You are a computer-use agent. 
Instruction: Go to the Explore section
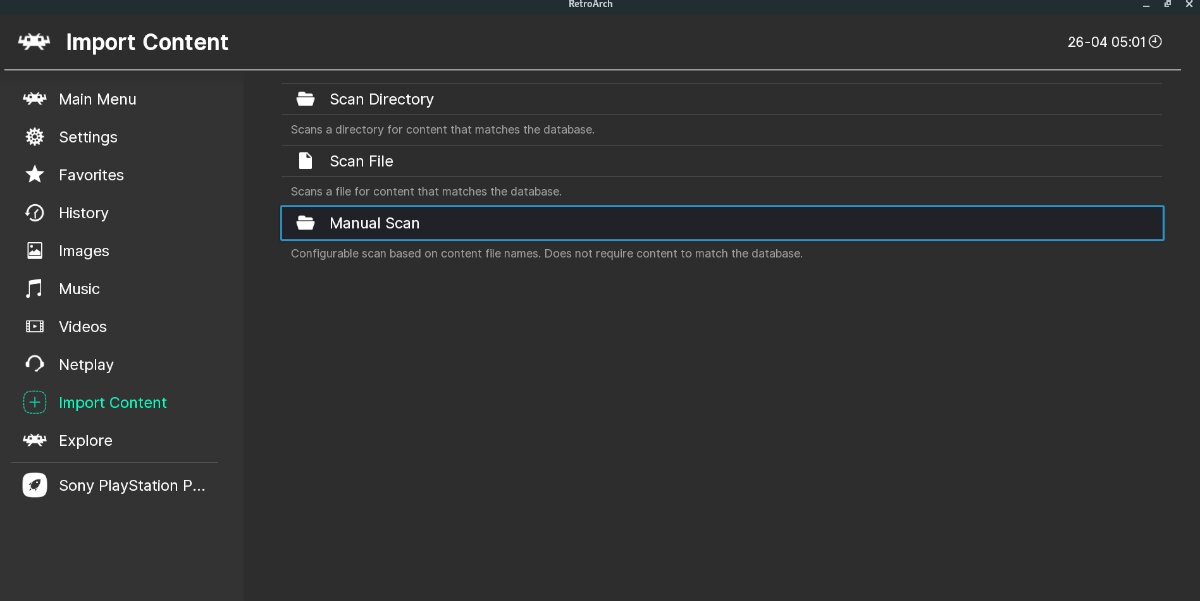[85, 441]
